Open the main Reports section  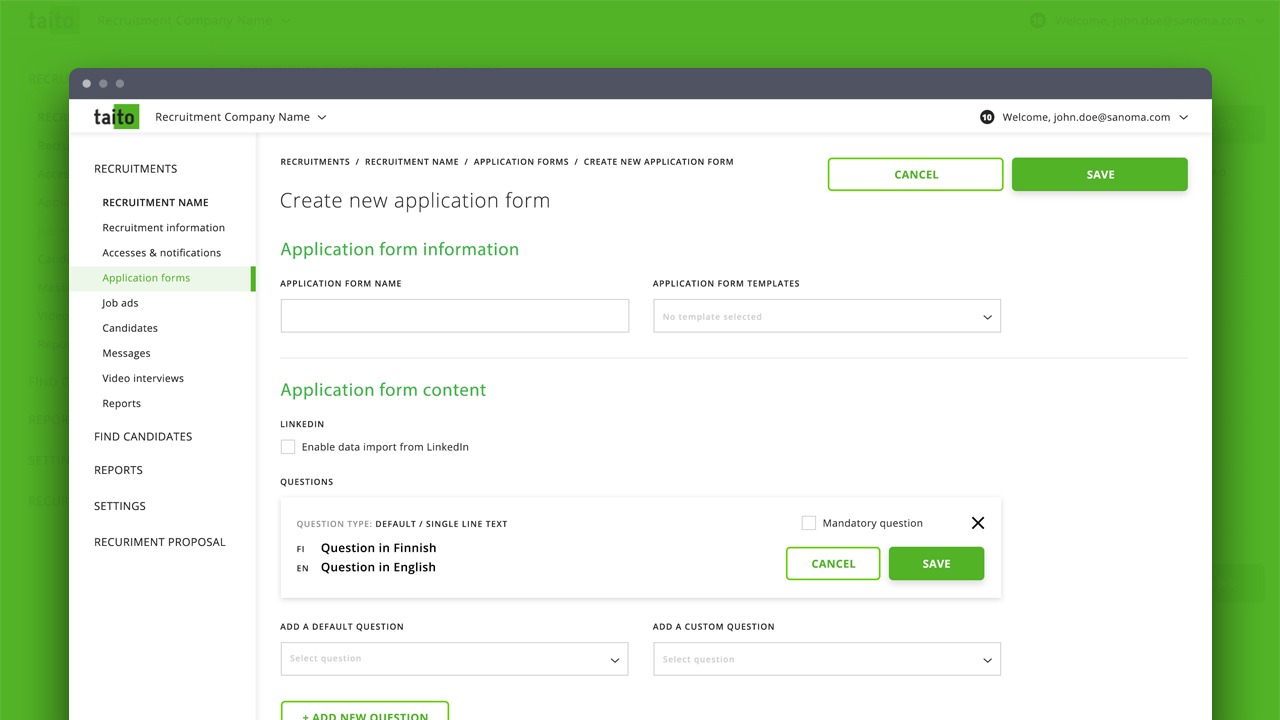point(118,470)
